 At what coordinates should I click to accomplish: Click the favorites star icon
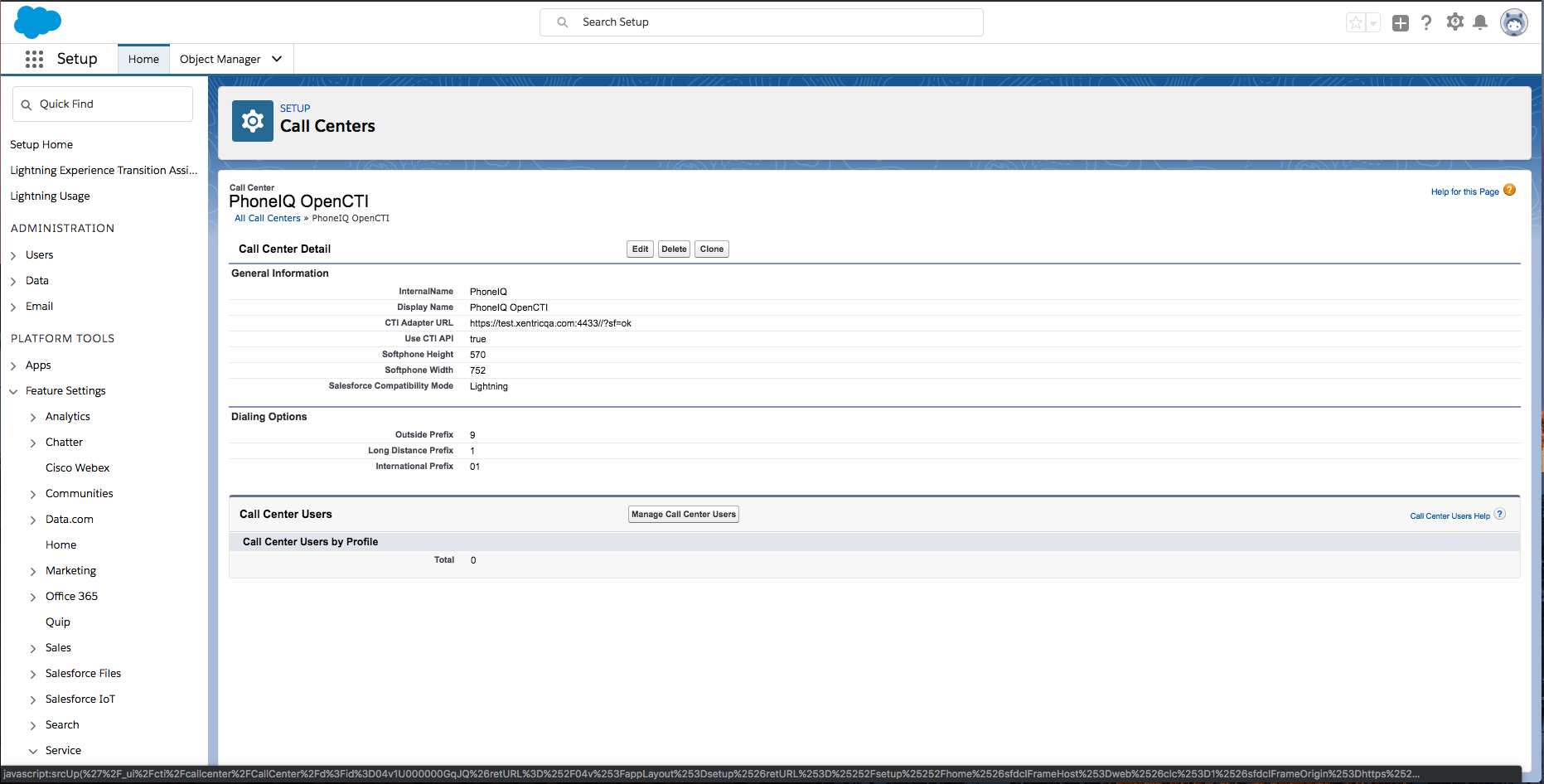point(1355,23)
